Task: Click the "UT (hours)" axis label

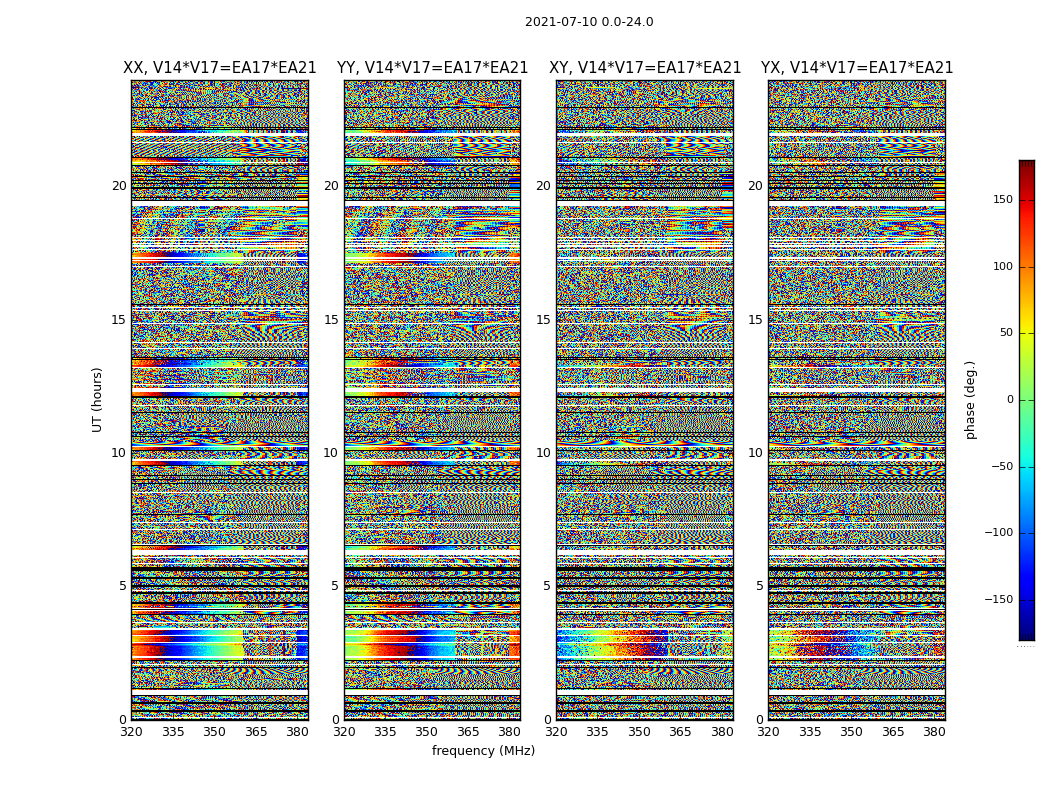Action: click(97, 400)
